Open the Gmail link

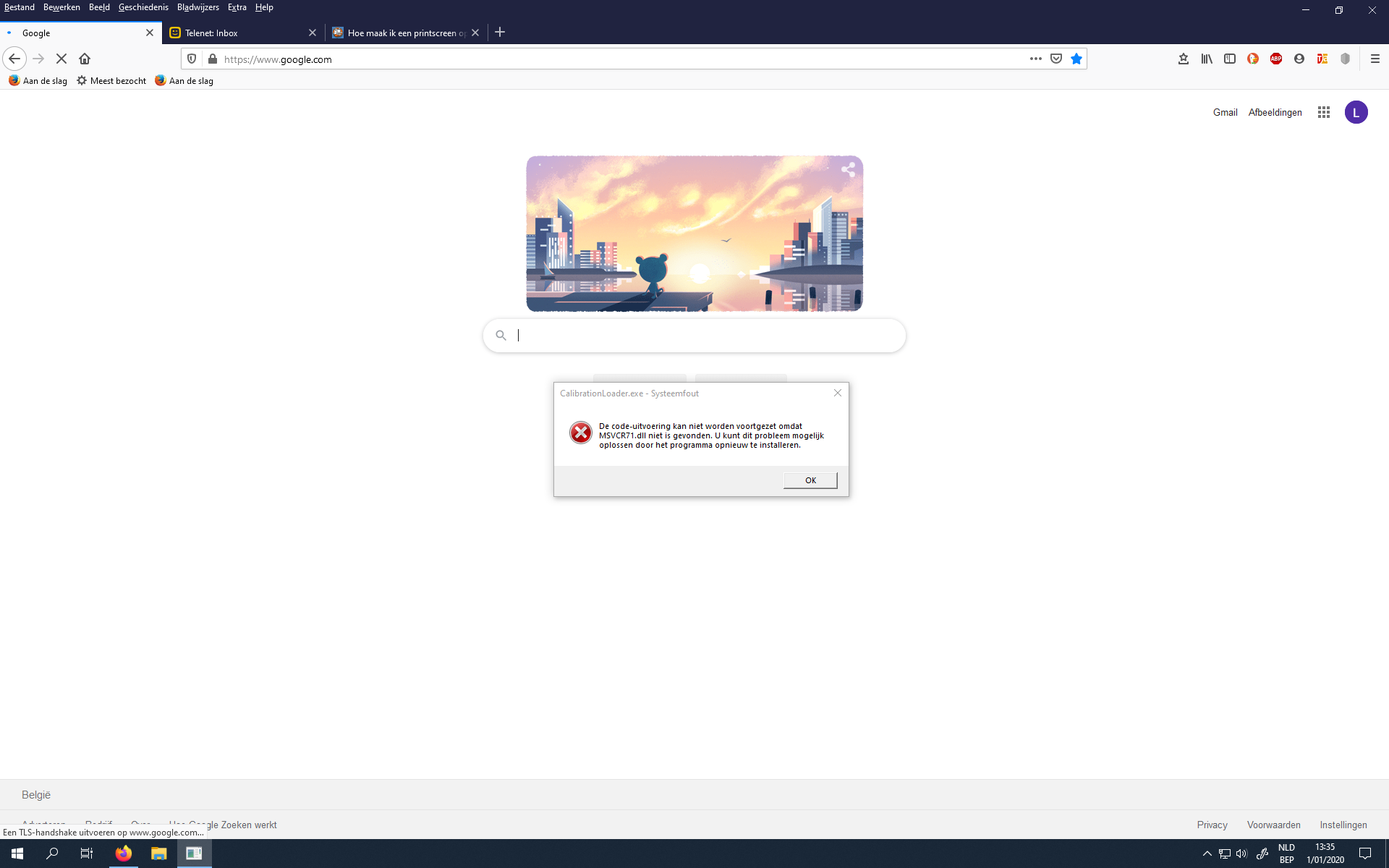pos(1225,112)
